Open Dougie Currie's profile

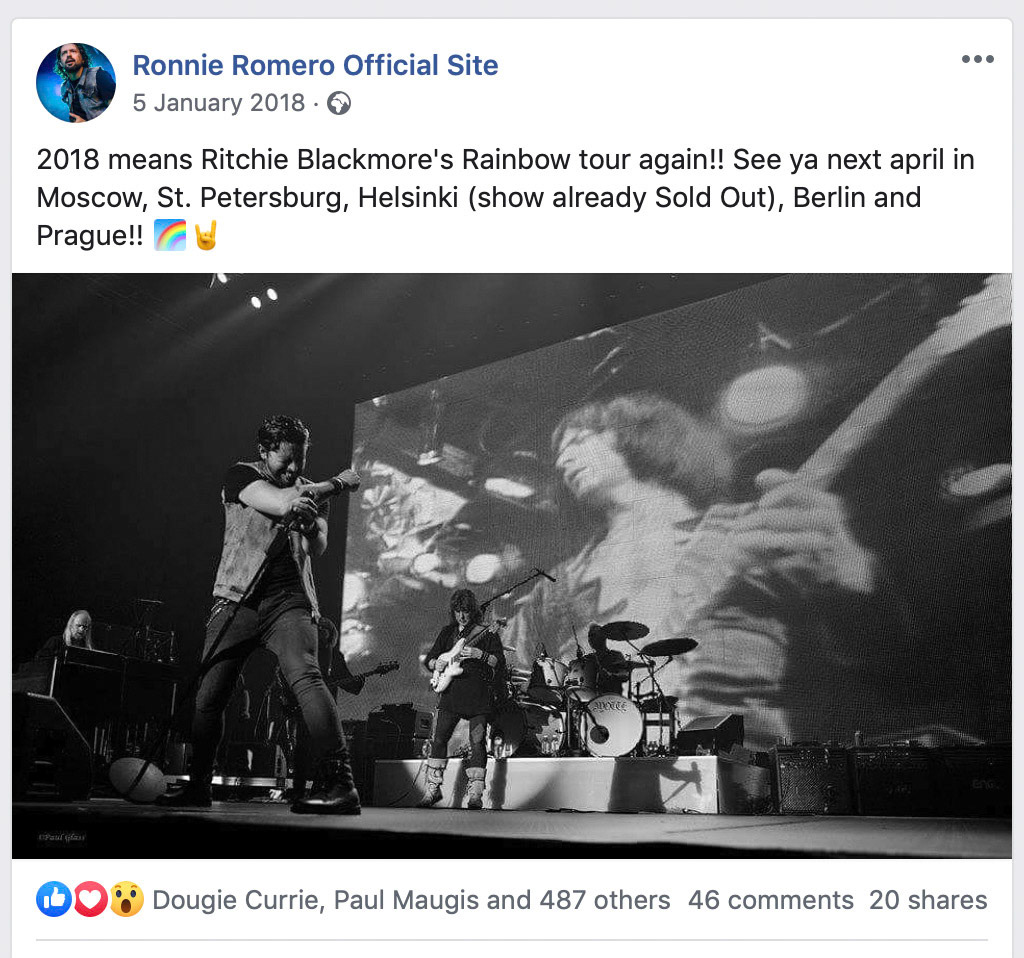point(237,900)
